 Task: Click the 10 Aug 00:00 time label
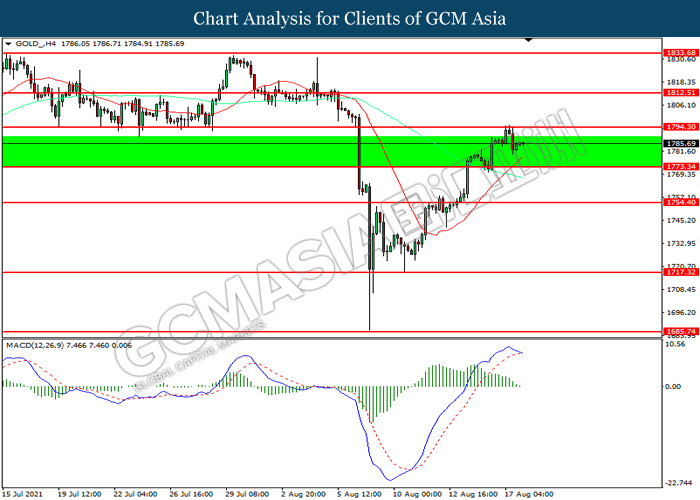pos(417,494)
